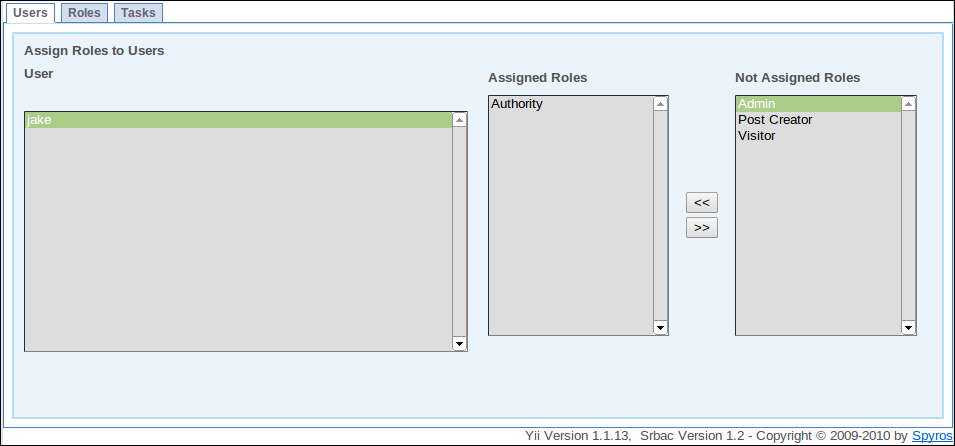
Task: Click down arrow of Not Assigned Roles scrollbar
Action: (x=908, y=328)
